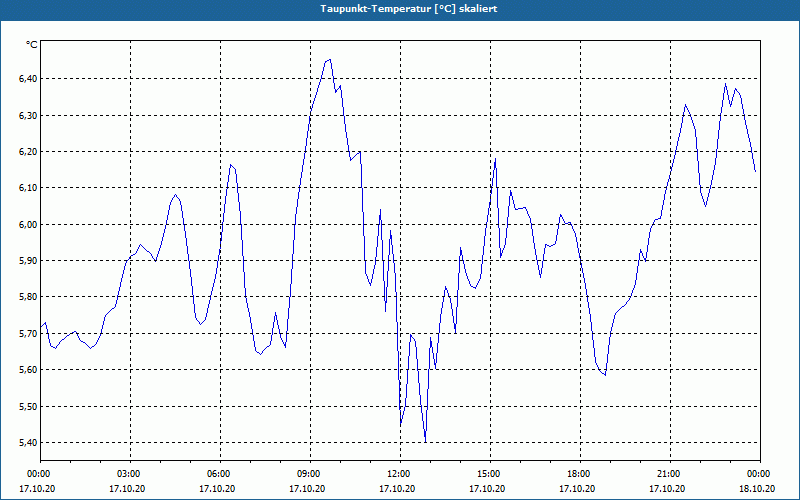This screenshot has height=500, width=800.
Task: Pick the "17.10.20" date under 12:00
Action: 397,488
